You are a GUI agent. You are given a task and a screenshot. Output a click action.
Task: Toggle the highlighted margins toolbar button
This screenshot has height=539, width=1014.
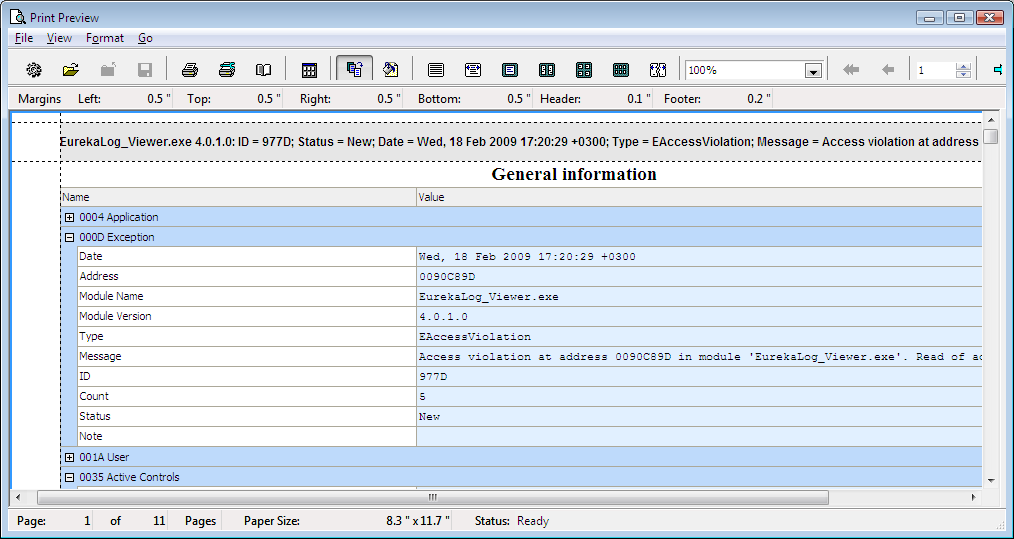click(354, 69)
